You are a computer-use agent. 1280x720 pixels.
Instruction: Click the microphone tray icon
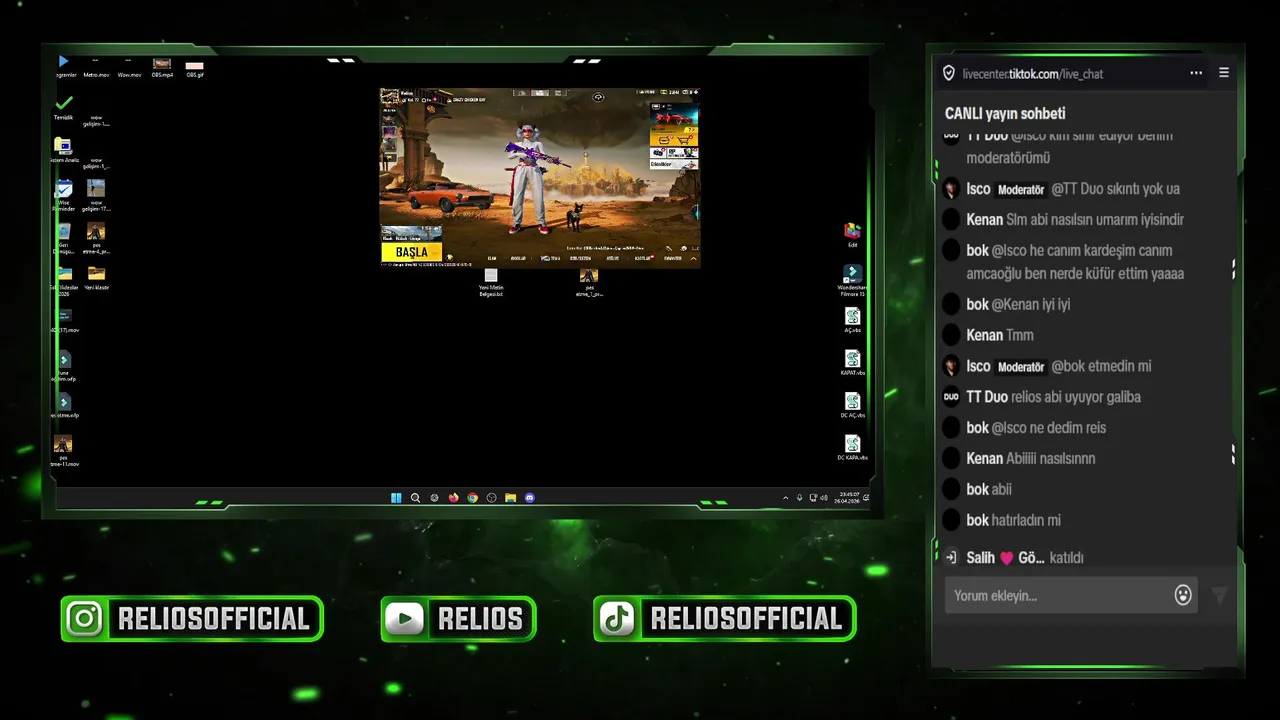click(x=799, y=497)
